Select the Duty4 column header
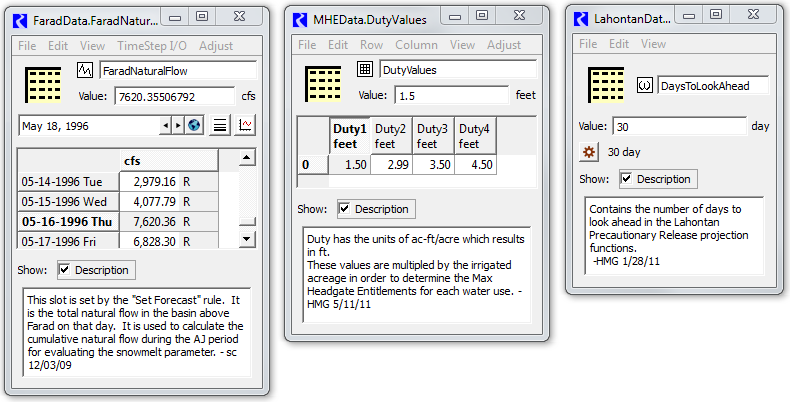This screenshot has width=790, height=402. 475,136
